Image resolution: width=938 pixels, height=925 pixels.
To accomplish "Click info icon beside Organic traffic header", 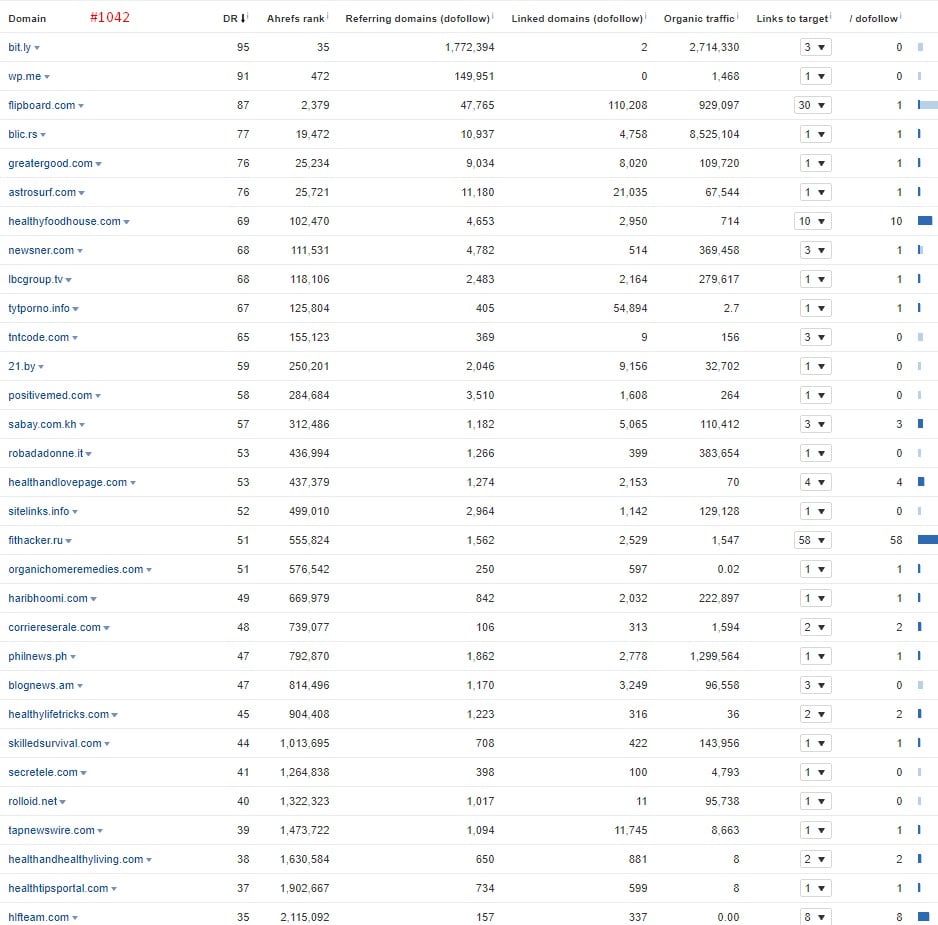I will (738, 16).
